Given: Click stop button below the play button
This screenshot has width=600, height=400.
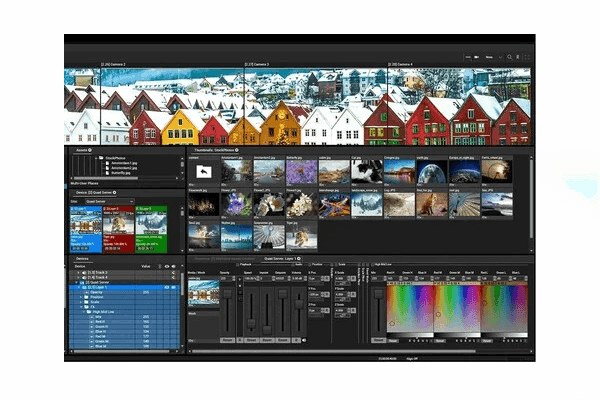Looking at the screenshot, I should pos(240,286).
